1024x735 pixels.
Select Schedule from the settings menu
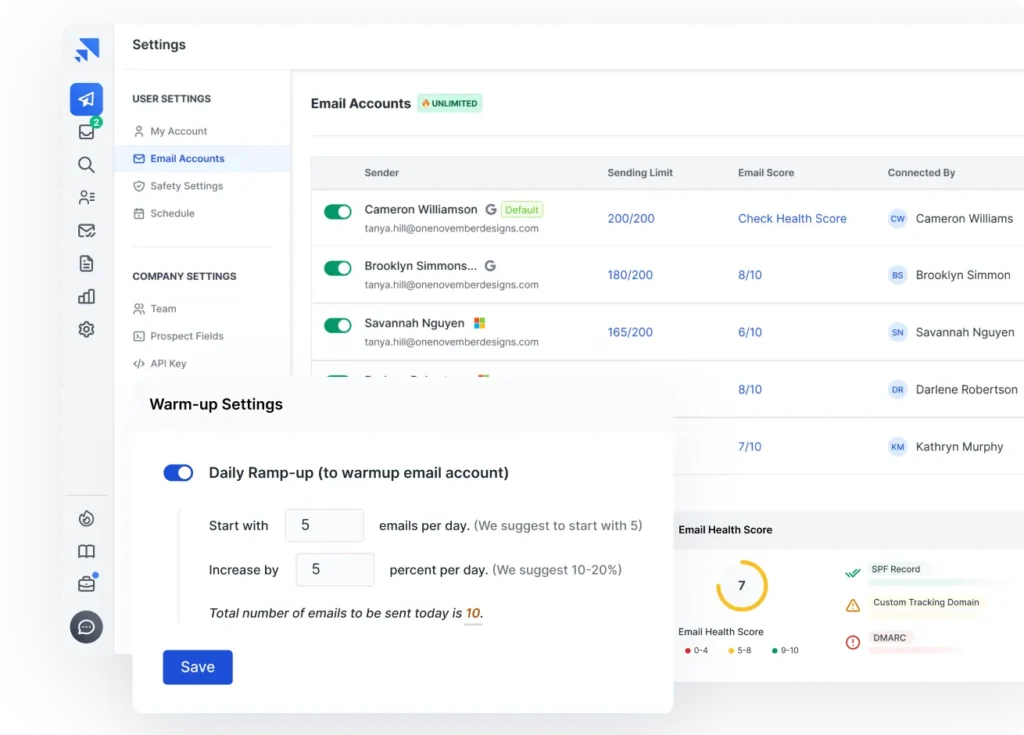click(172, 213)
